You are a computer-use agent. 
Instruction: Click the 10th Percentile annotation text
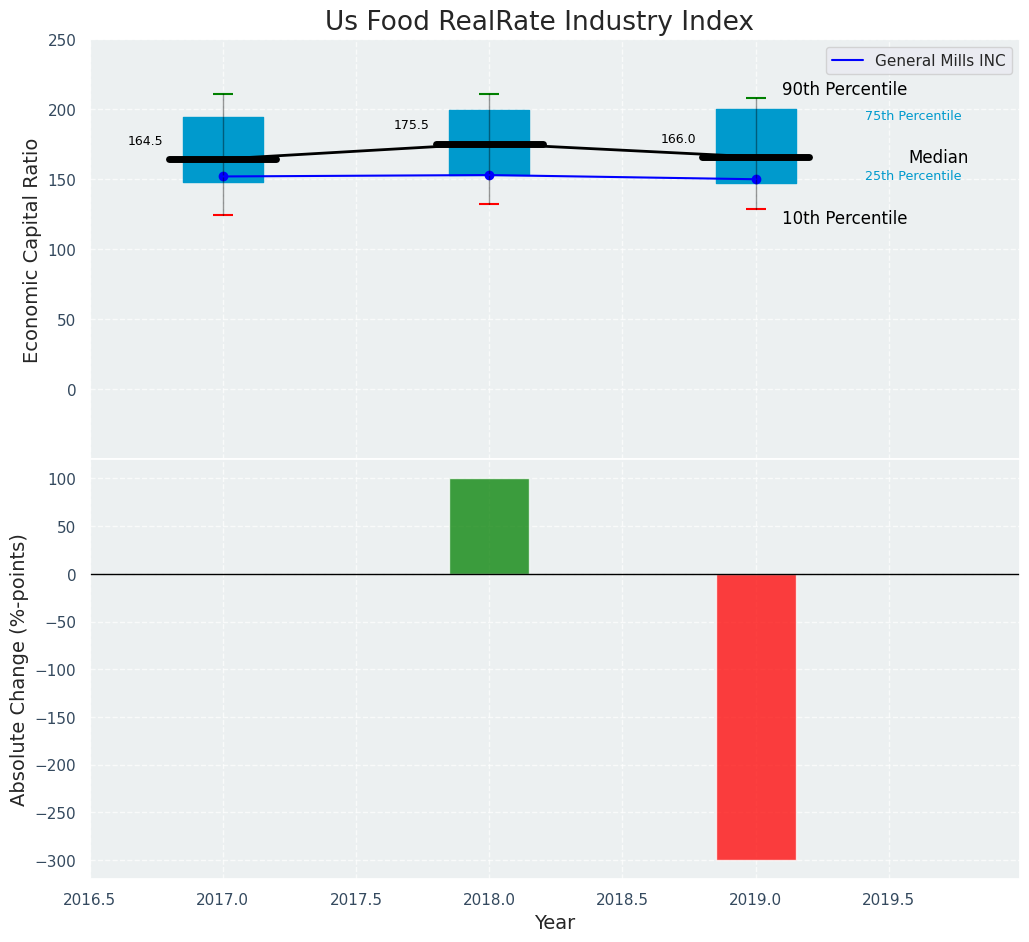coord(844,218)
